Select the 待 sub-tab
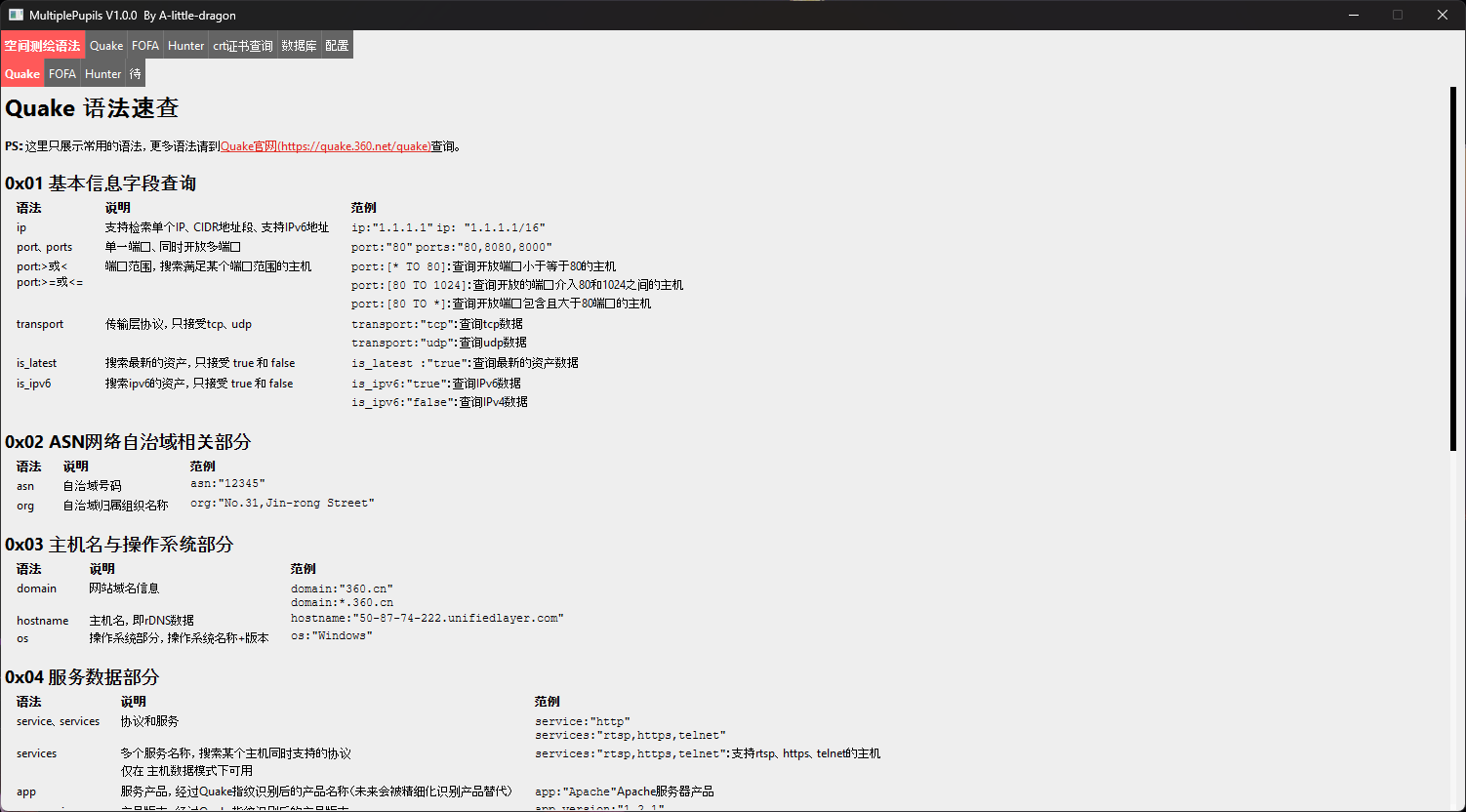The height and width of the screenshot is (812, 1466). pyautogui.click(x=136, y=73)
